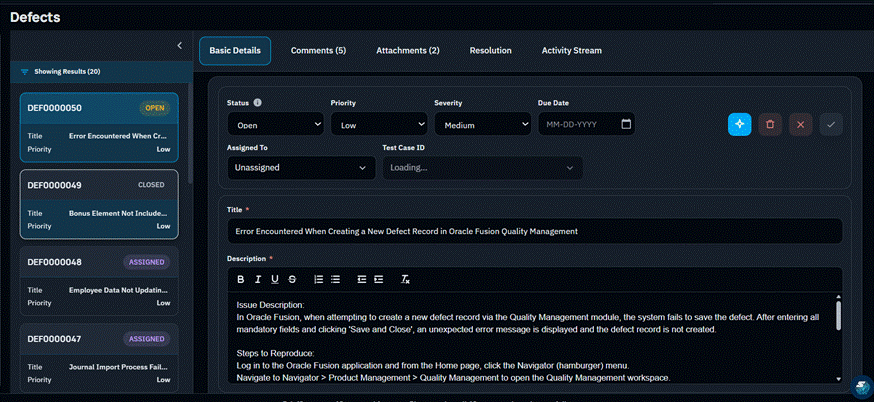Toggle underline formatting in Description

(x=275, y=279)
